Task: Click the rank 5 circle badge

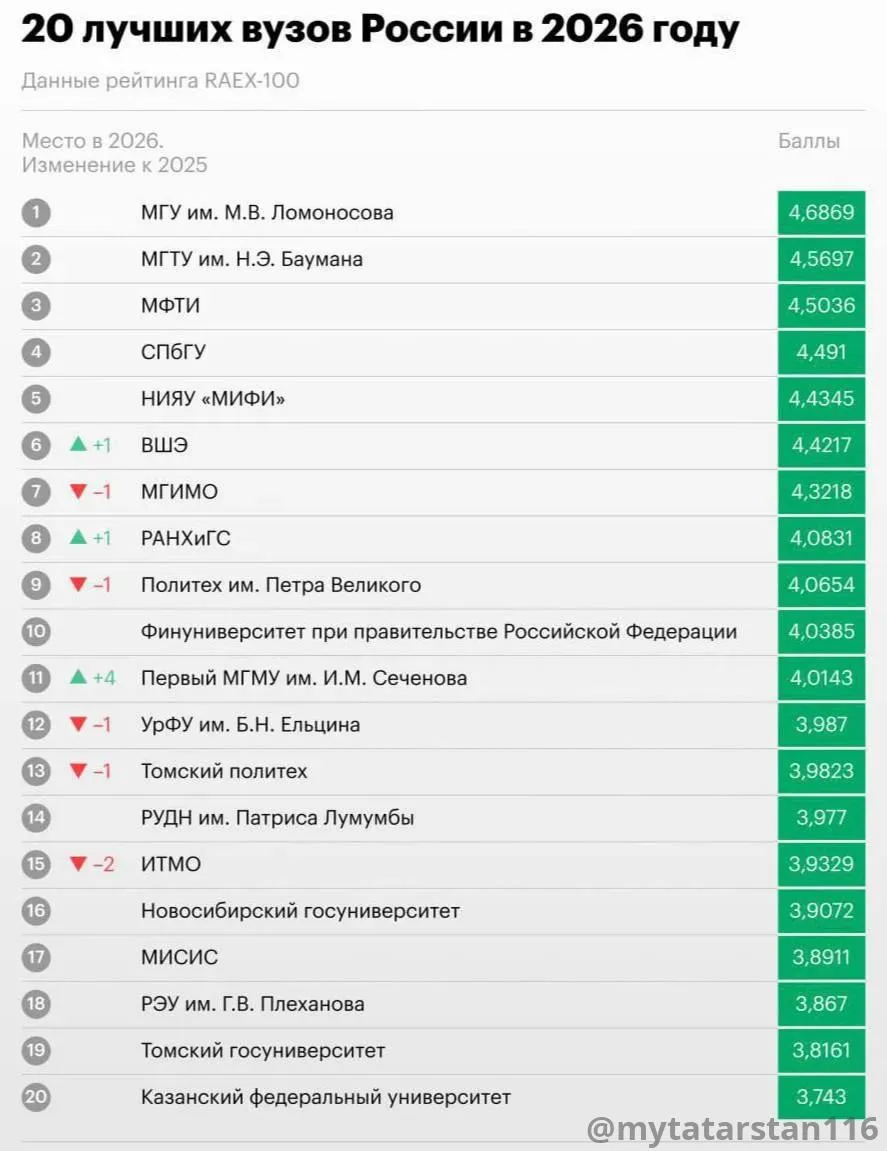Action: (x=36, y=399)
